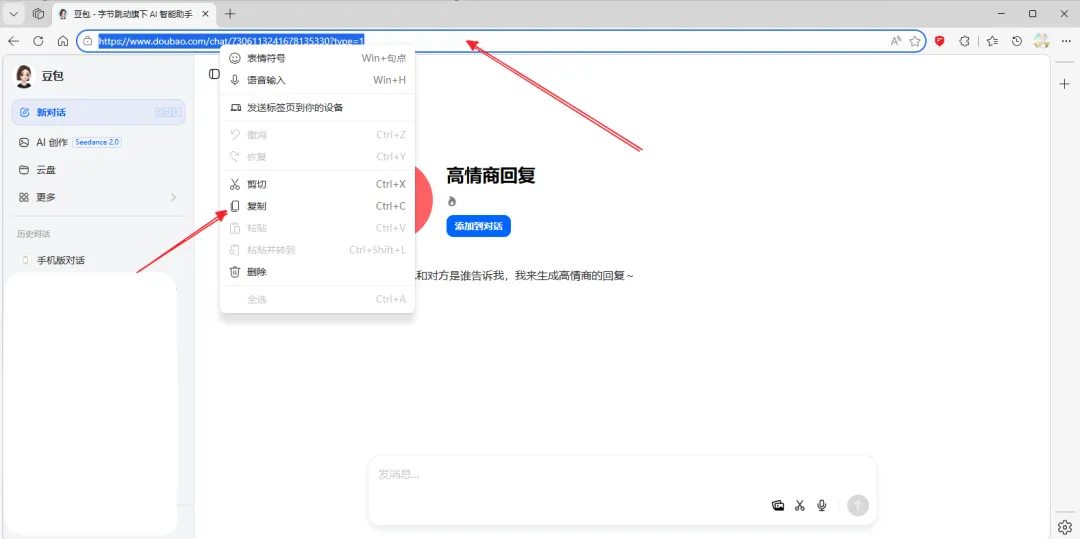The width and height of the screenshot is (1080, 539).
Task: Expand the 更多 chevron in the sidebar
Action: (x=173, y=198)
